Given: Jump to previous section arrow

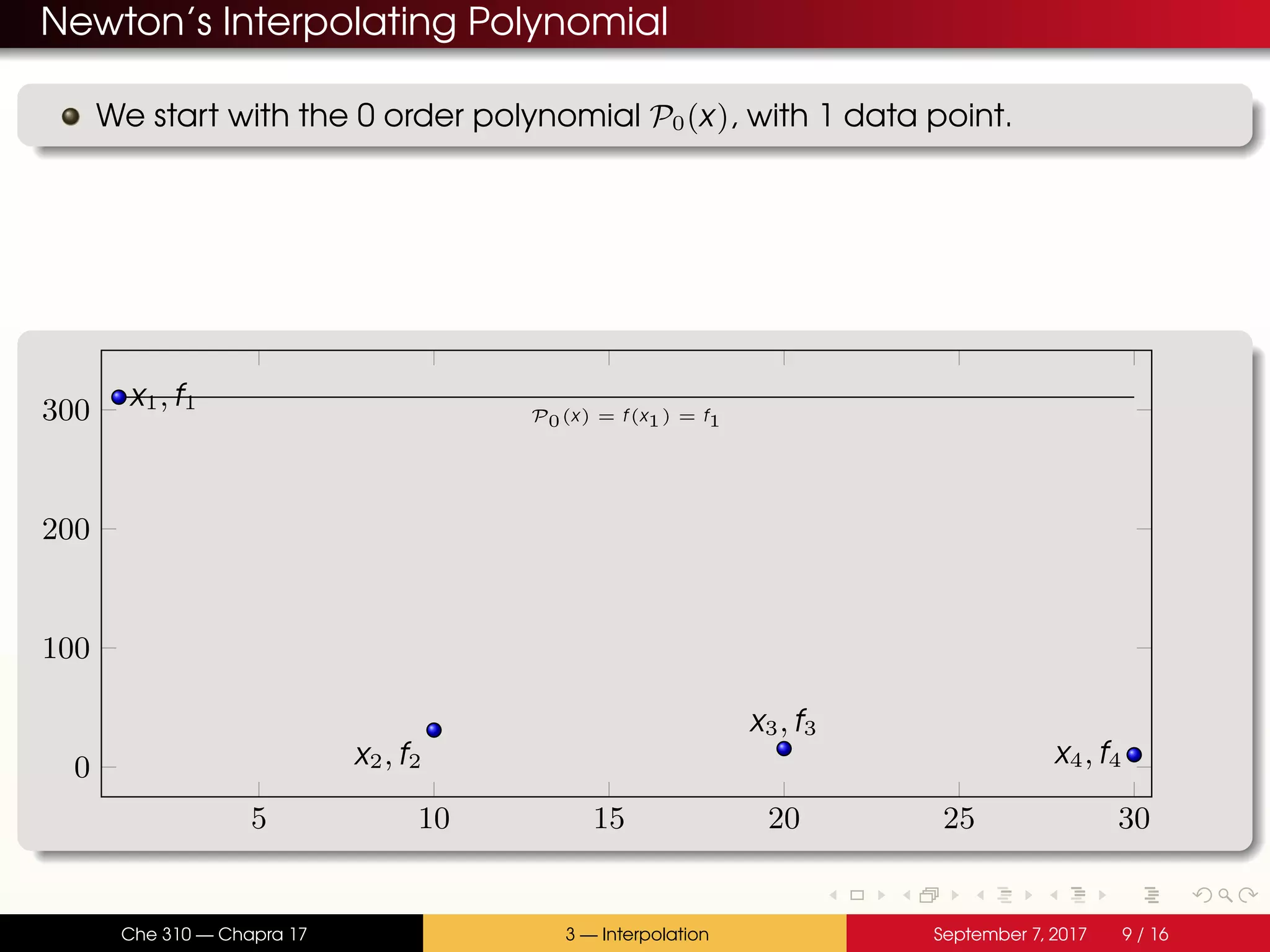Looking at the screenshot, I should coord(1054,895).
